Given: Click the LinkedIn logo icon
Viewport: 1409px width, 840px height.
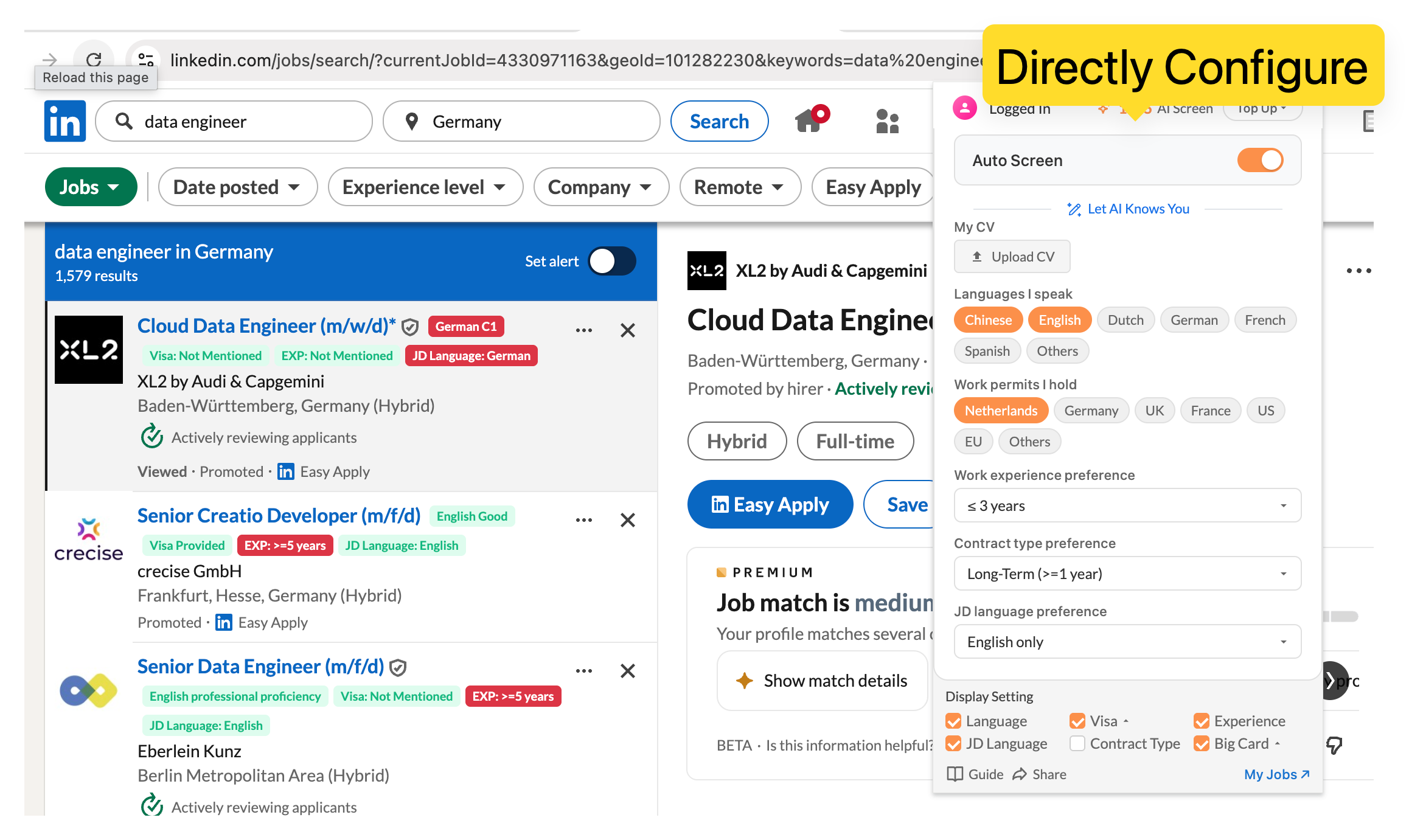Looking at the screenshot, I should tap(64, 121).
